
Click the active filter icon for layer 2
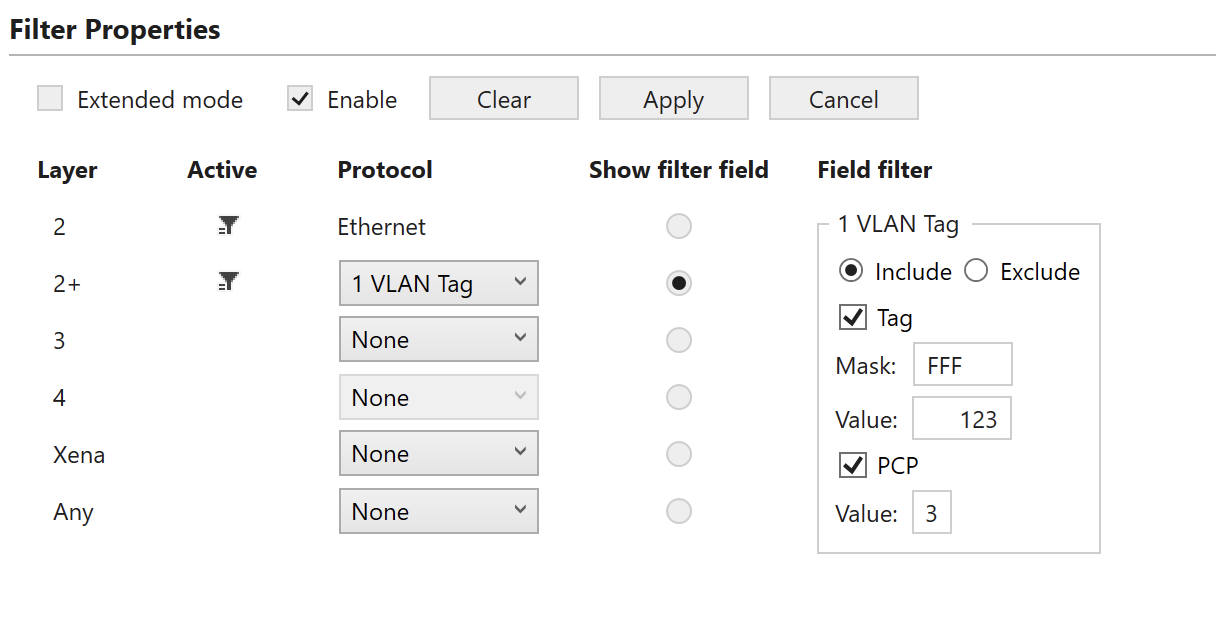pos(228,227)
